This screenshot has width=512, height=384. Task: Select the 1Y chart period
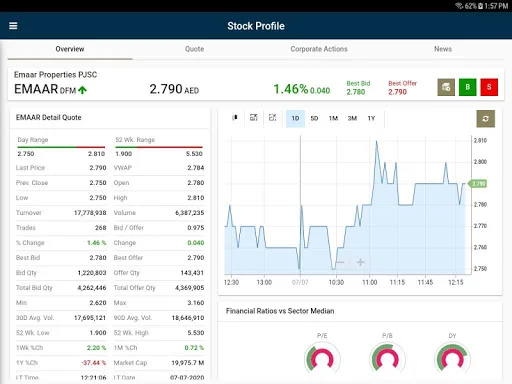[371, 118]
